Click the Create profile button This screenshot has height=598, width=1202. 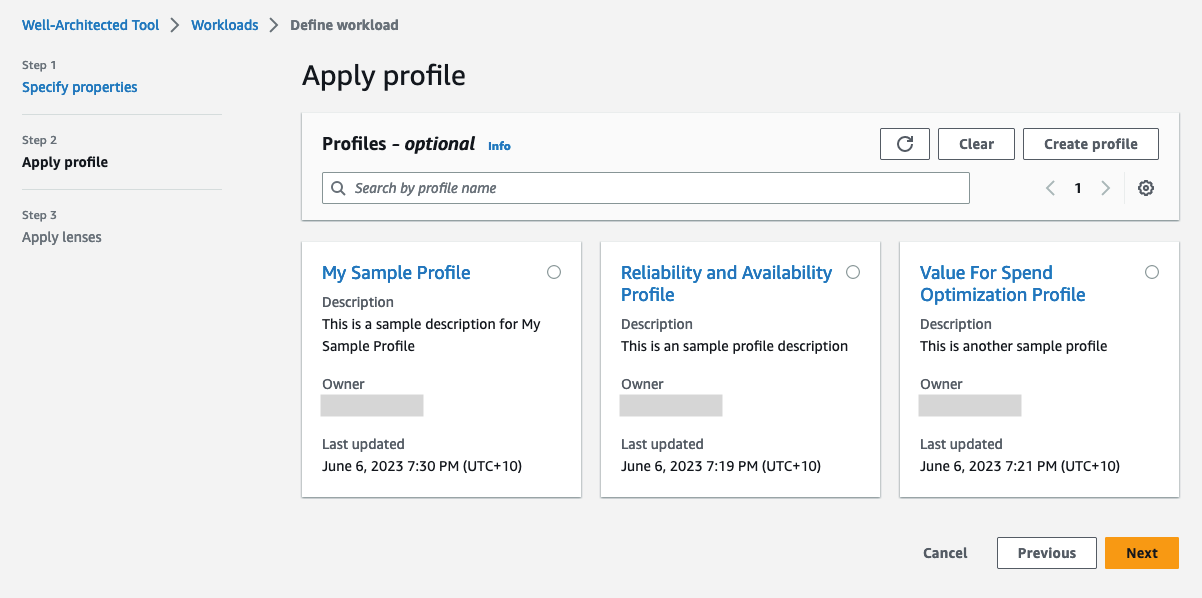[x=1090, y=144]
